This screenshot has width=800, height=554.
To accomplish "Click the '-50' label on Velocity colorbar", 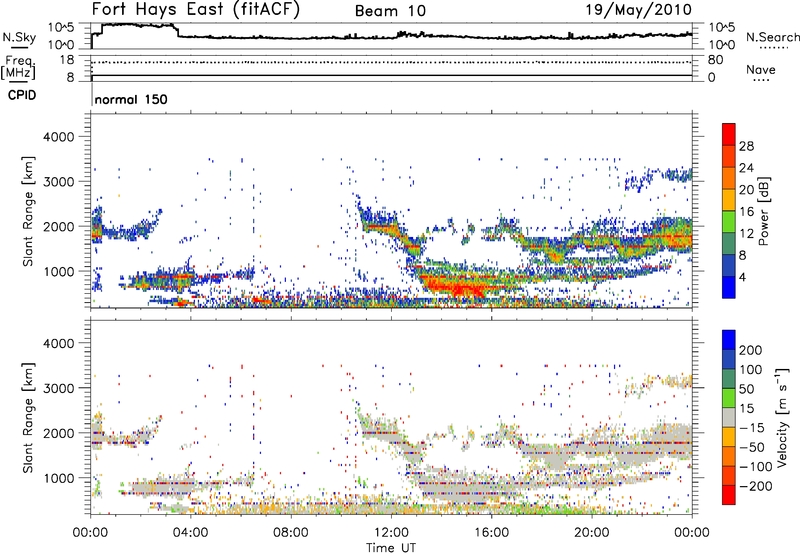I will click(x=752, y=447).
